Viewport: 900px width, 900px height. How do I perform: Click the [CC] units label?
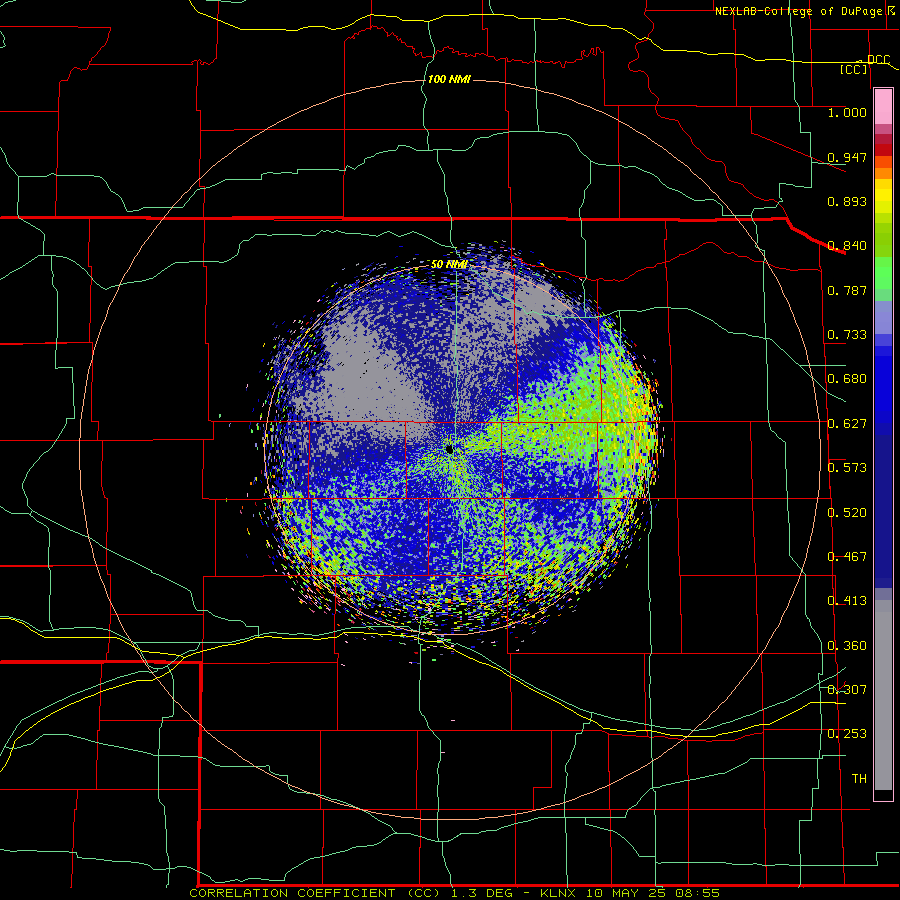coord(854,69)
